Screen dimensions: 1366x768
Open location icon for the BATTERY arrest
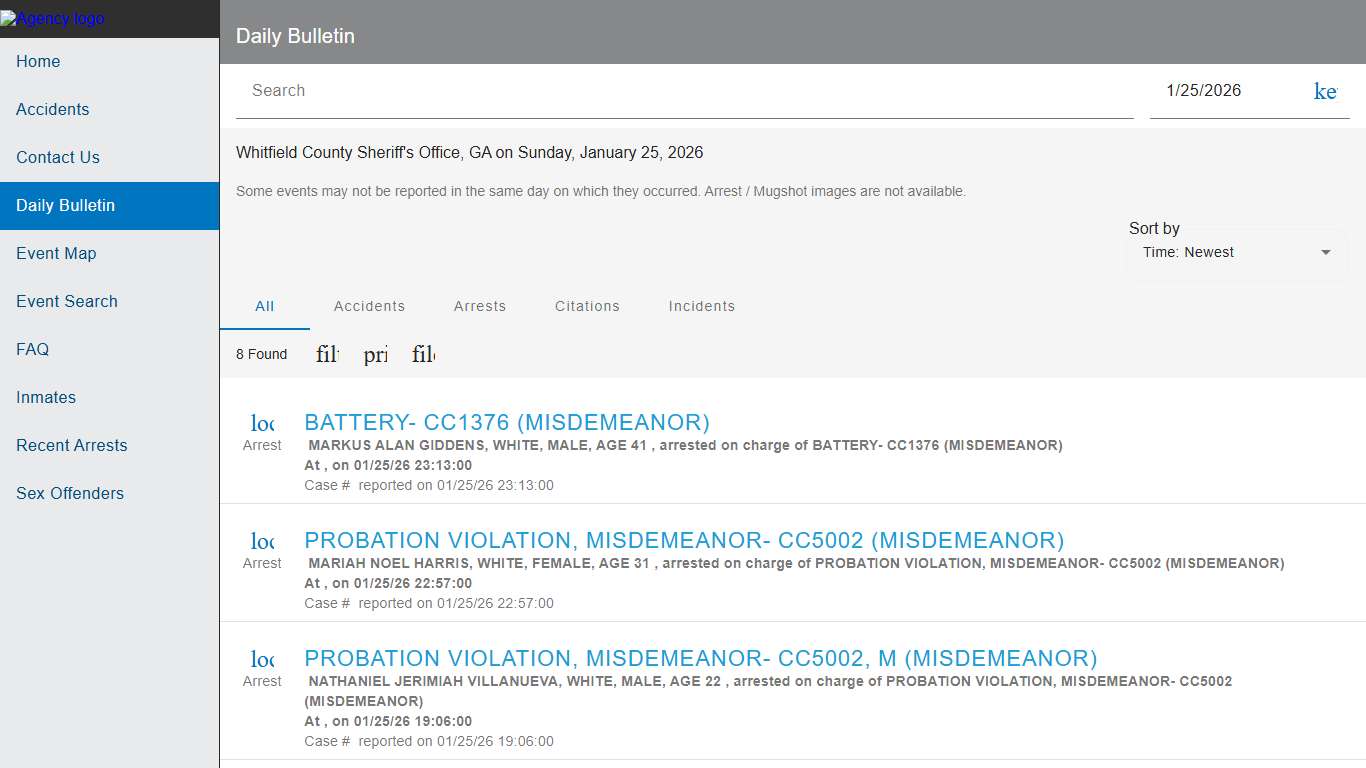click(261, 422)
